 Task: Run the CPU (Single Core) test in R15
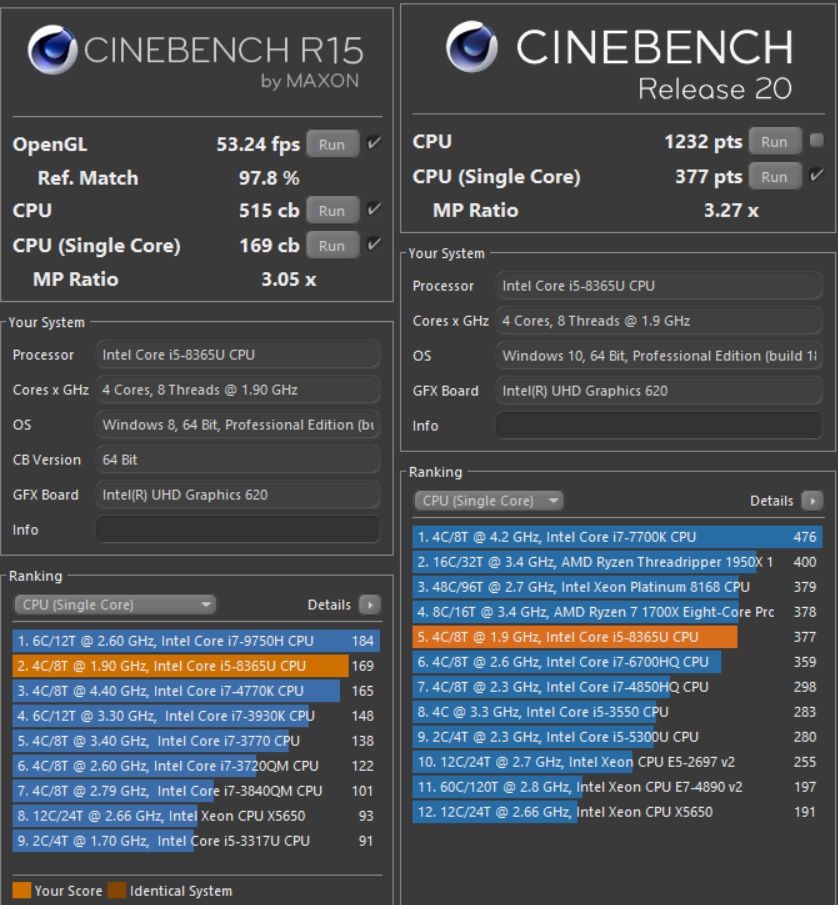click(x=332, y=245)
